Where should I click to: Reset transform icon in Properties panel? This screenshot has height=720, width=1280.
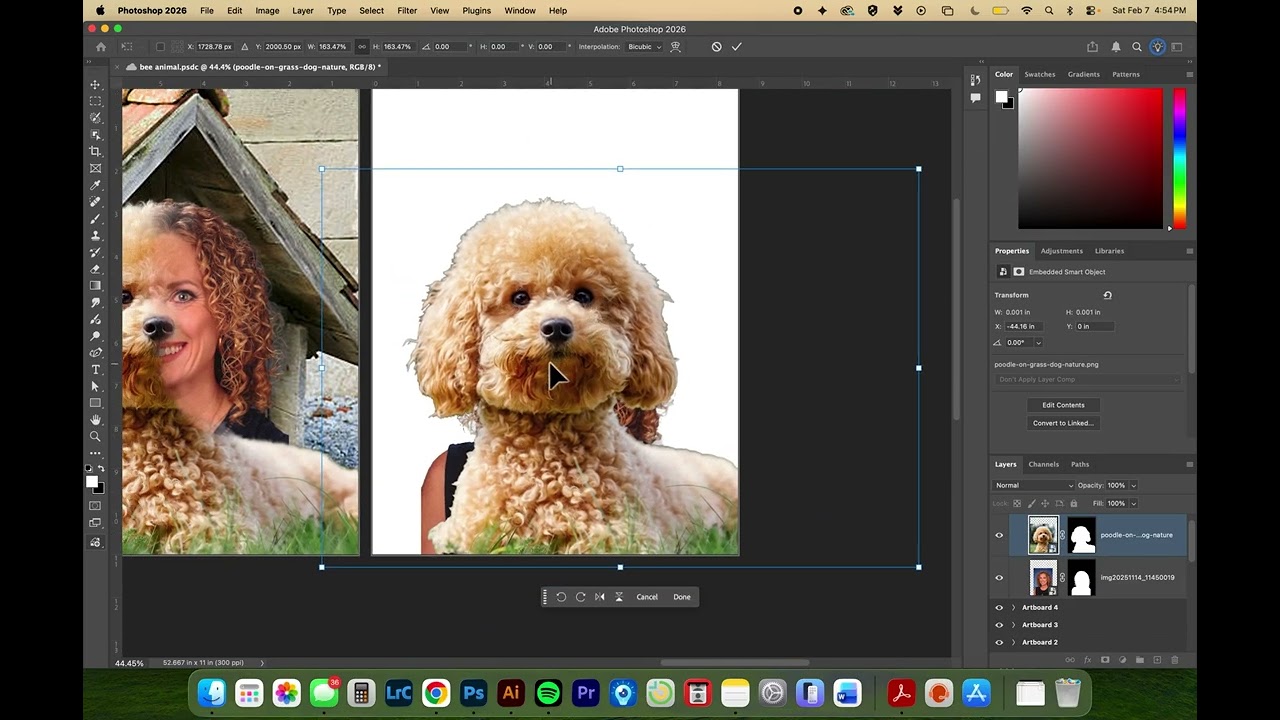(x=1107, y=295)
